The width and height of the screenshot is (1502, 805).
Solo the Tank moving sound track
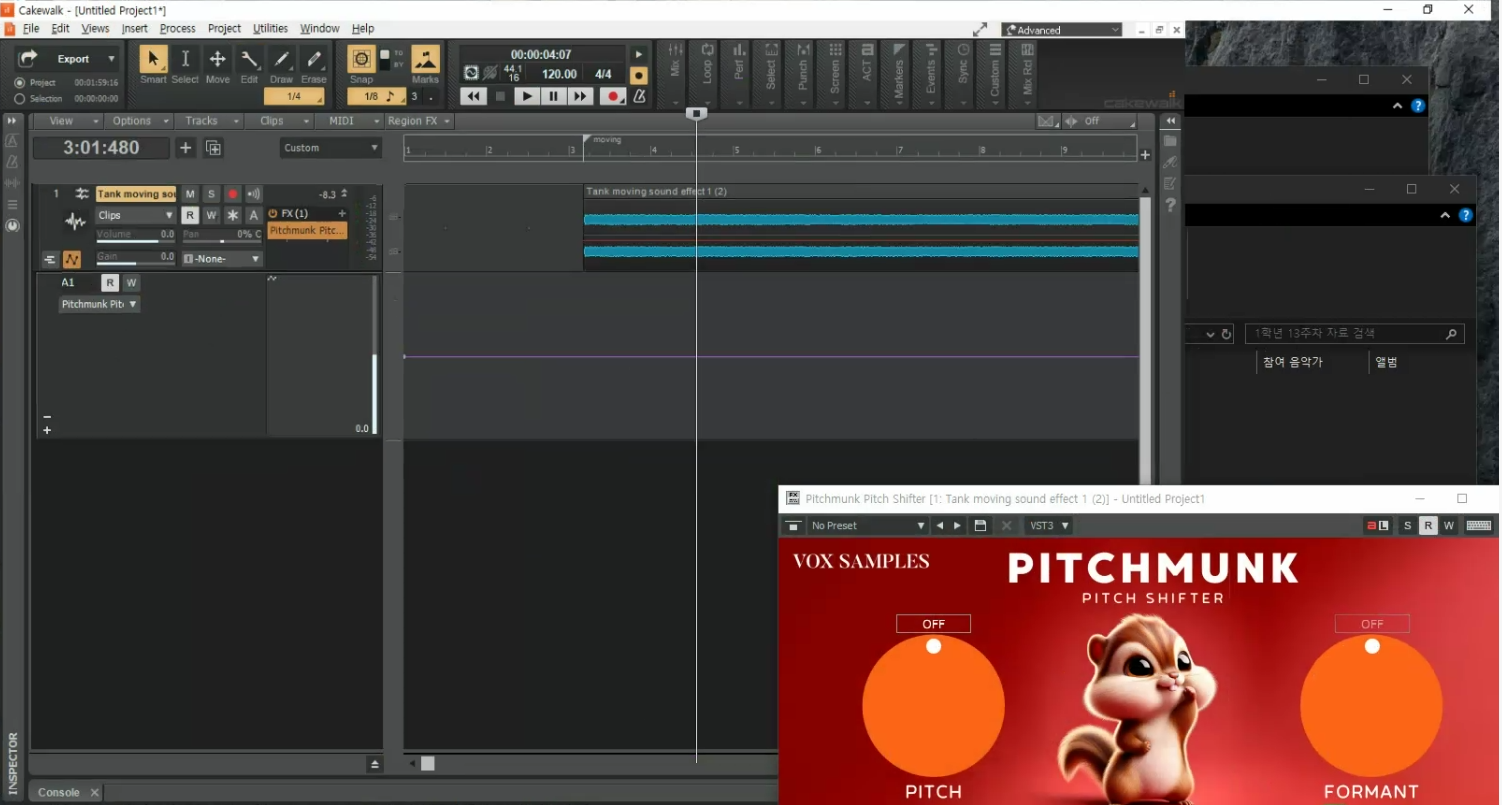[x=211, y=194]
